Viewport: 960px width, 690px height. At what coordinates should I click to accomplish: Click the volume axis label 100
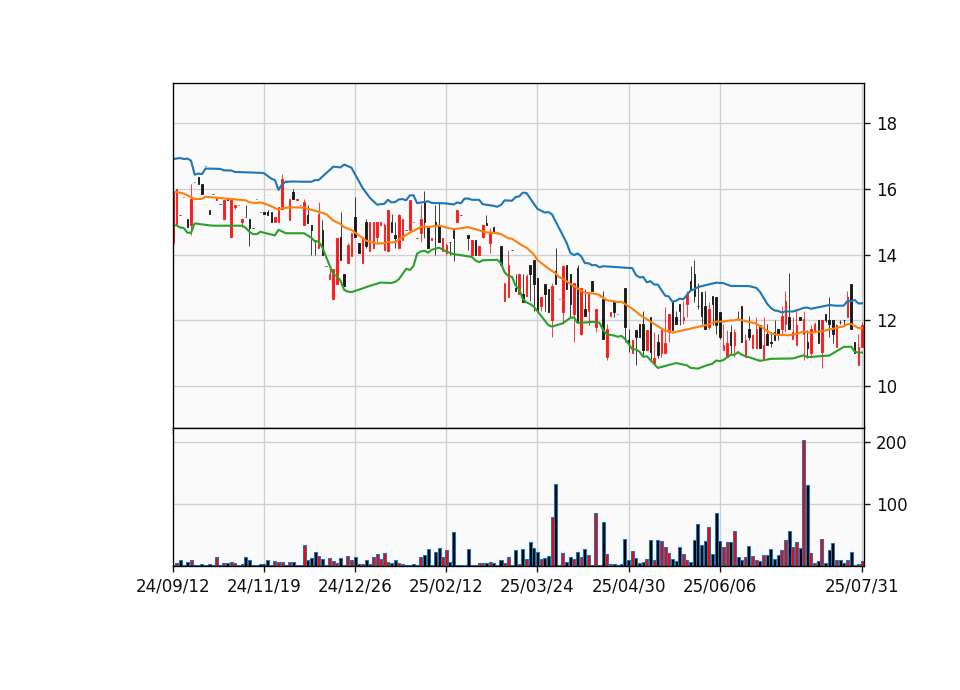pyautogui.click(x=891, y=505)
